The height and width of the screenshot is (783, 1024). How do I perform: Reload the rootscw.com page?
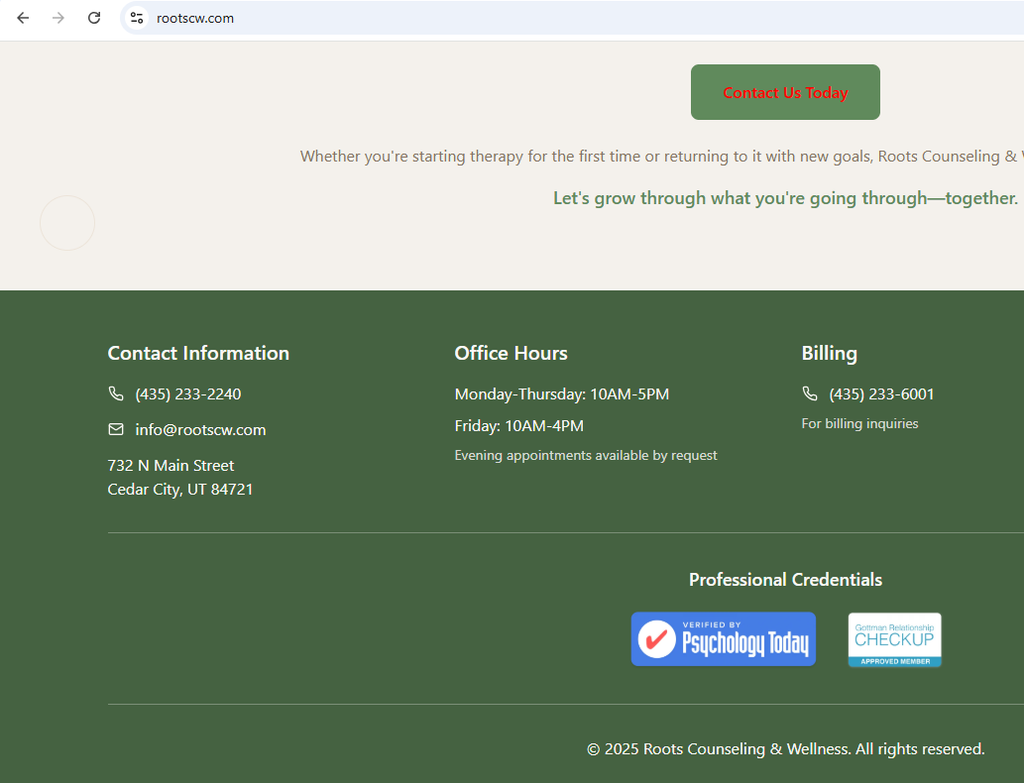[94, 18]
